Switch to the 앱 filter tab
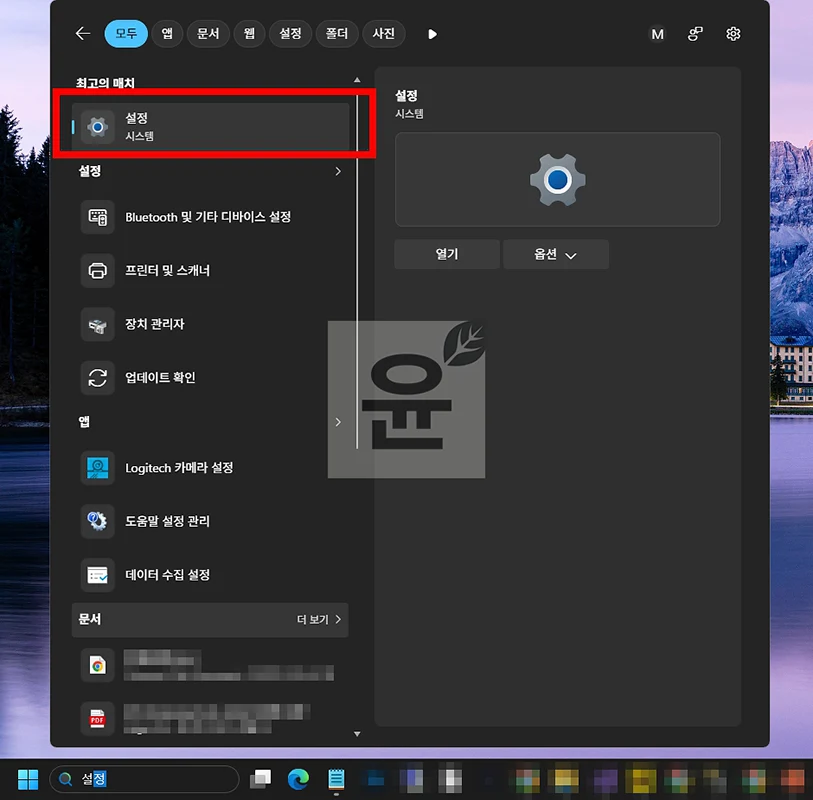Viewport: 813px width, 800px height. coord(167,34)
